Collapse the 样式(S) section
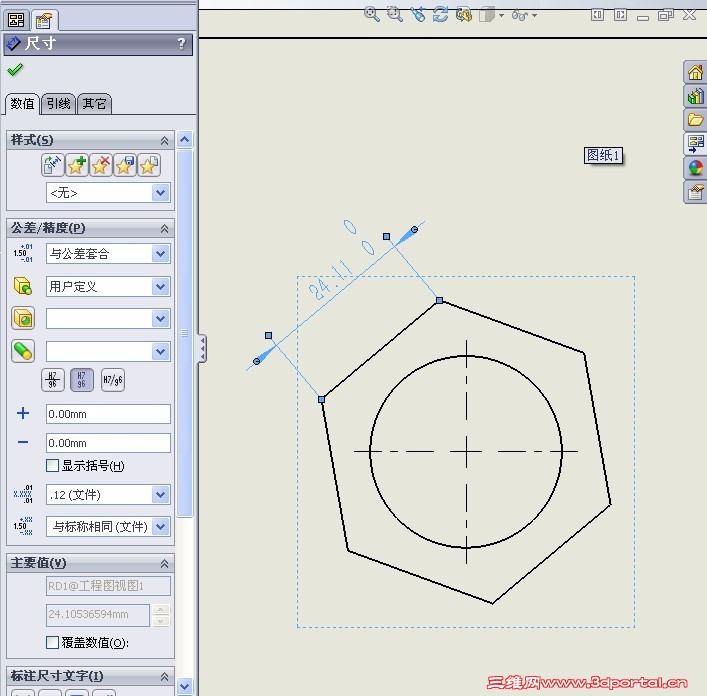707x696 pixels. [x=165, y=141]
